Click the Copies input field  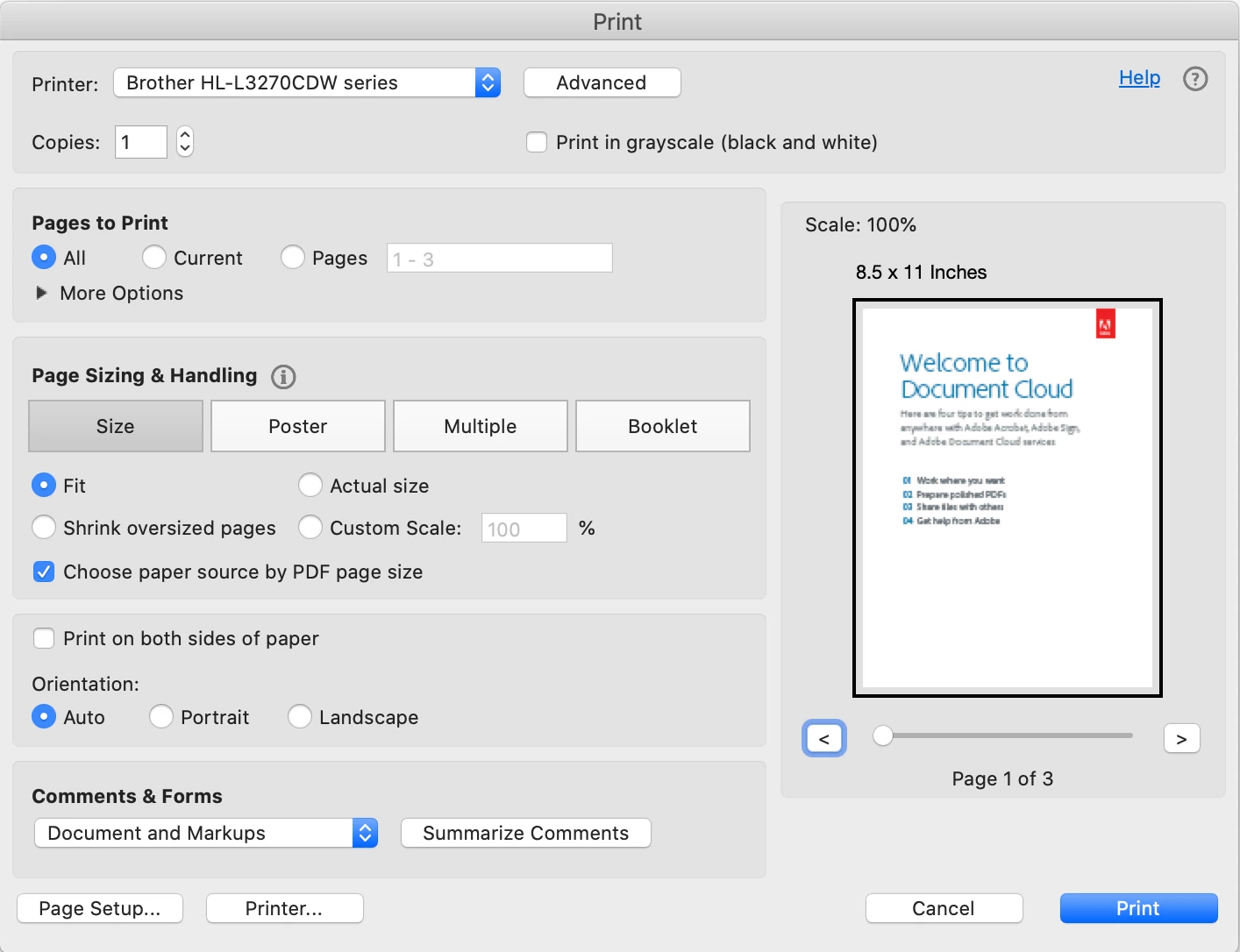click(141, 142)
